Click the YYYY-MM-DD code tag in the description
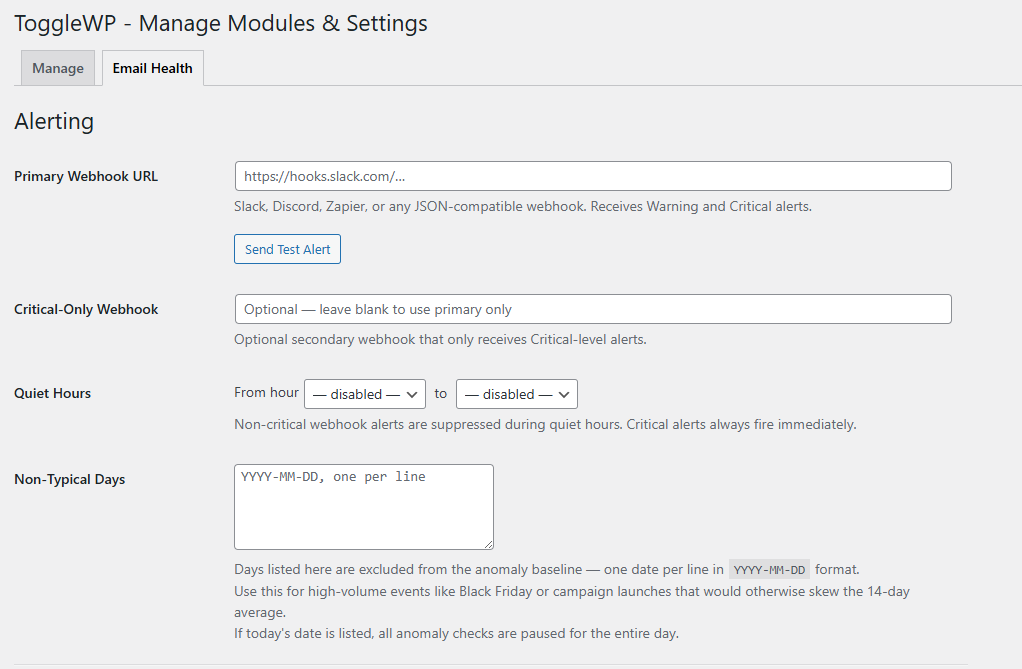This screenshot has height=669, width=1022. (769, 570)
